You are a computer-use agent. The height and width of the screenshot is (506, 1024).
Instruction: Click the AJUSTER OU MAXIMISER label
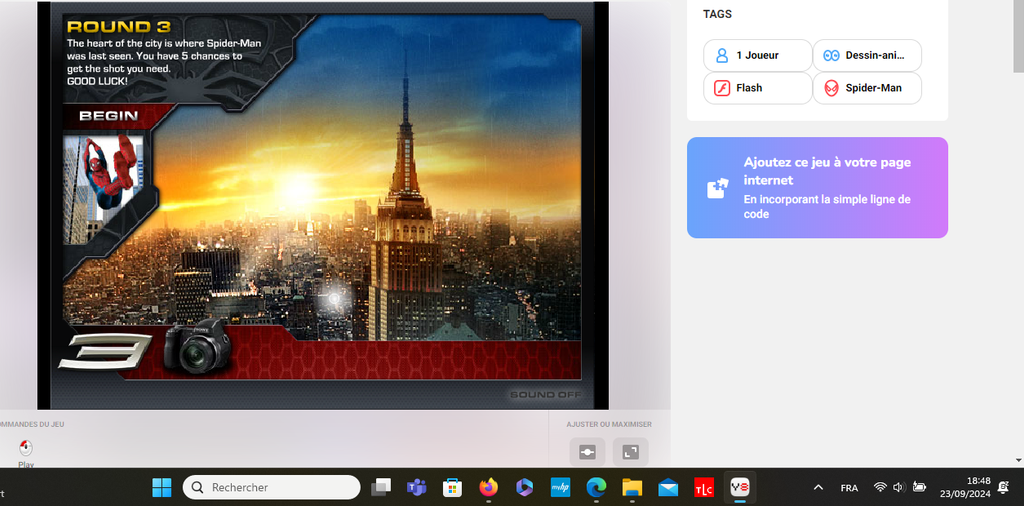[x=607, y=424]
